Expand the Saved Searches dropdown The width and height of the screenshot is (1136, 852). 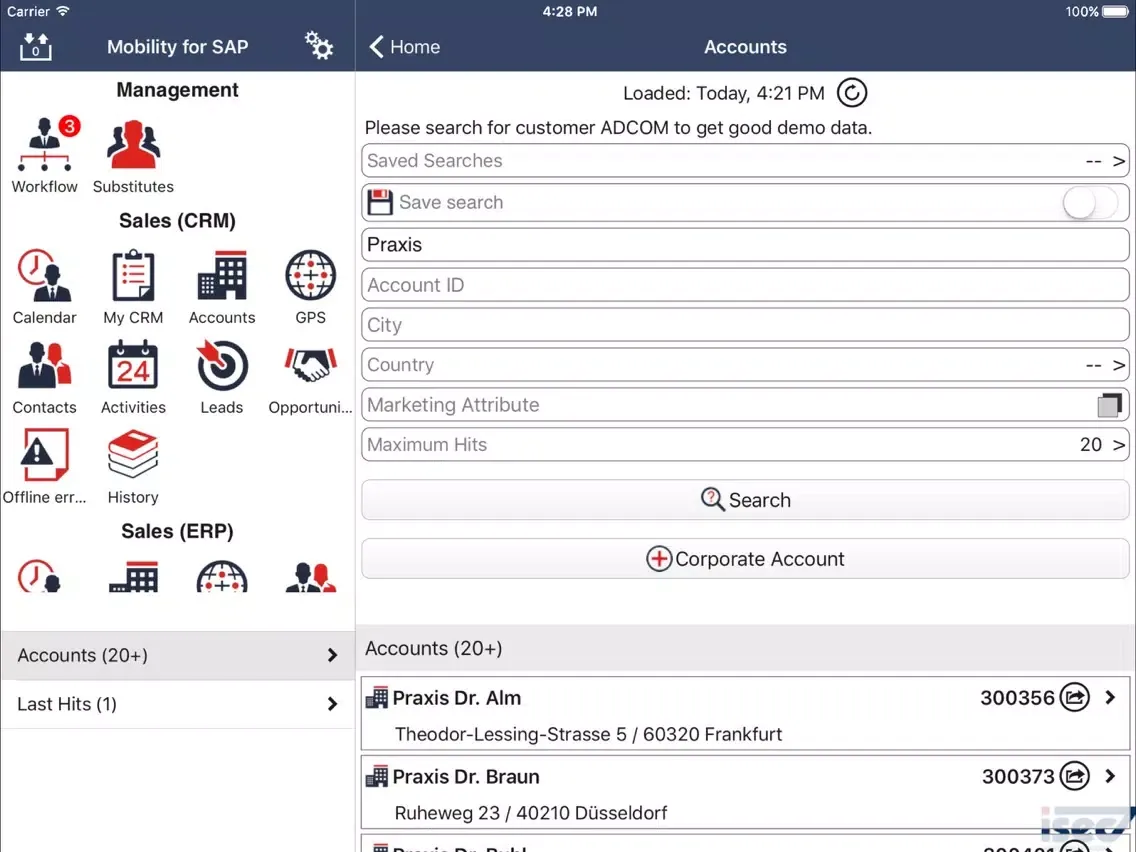click(745, 161)
